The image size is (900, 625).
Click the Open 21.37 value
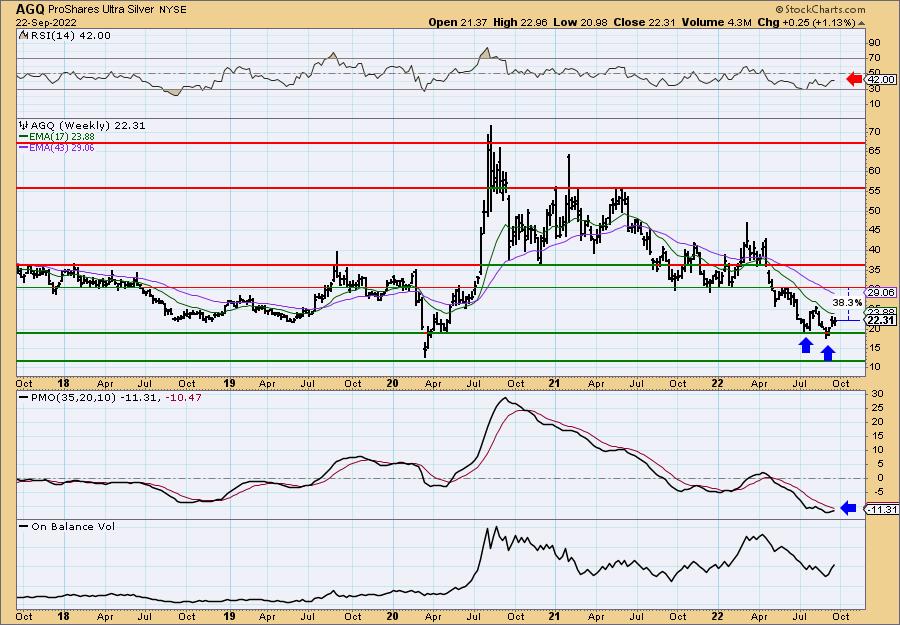coord(459,22)
